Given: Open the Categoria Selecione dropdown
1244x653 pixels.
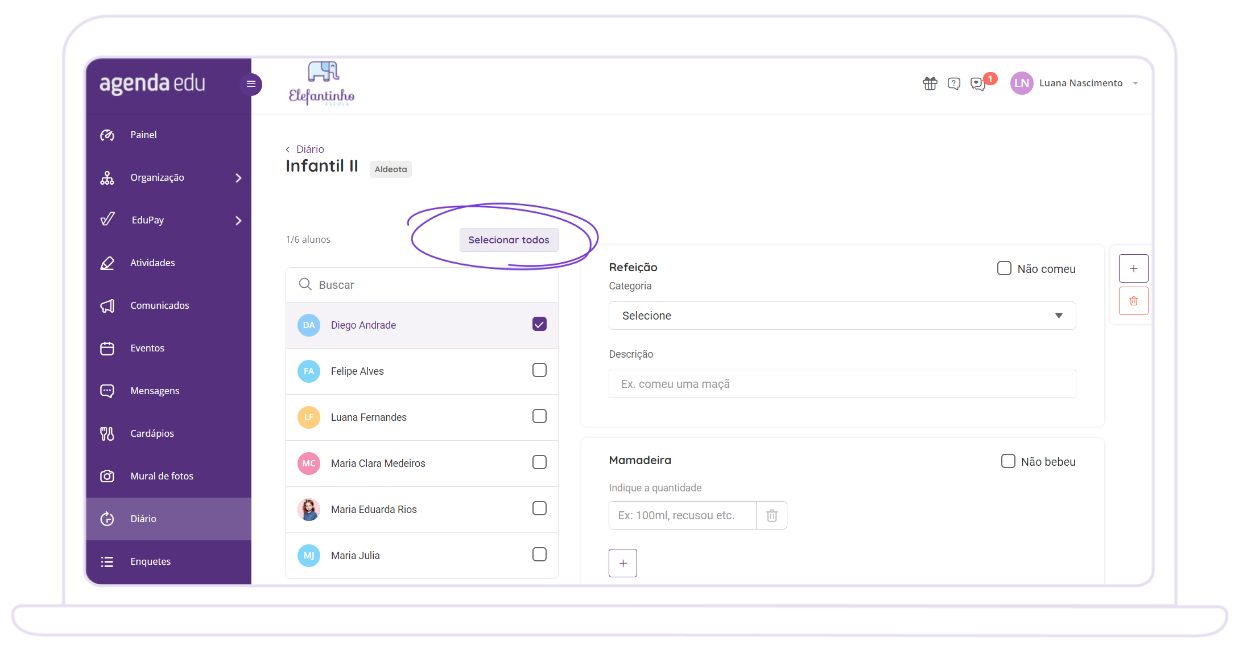Looking at the screenshot, I should coord(842,315).
